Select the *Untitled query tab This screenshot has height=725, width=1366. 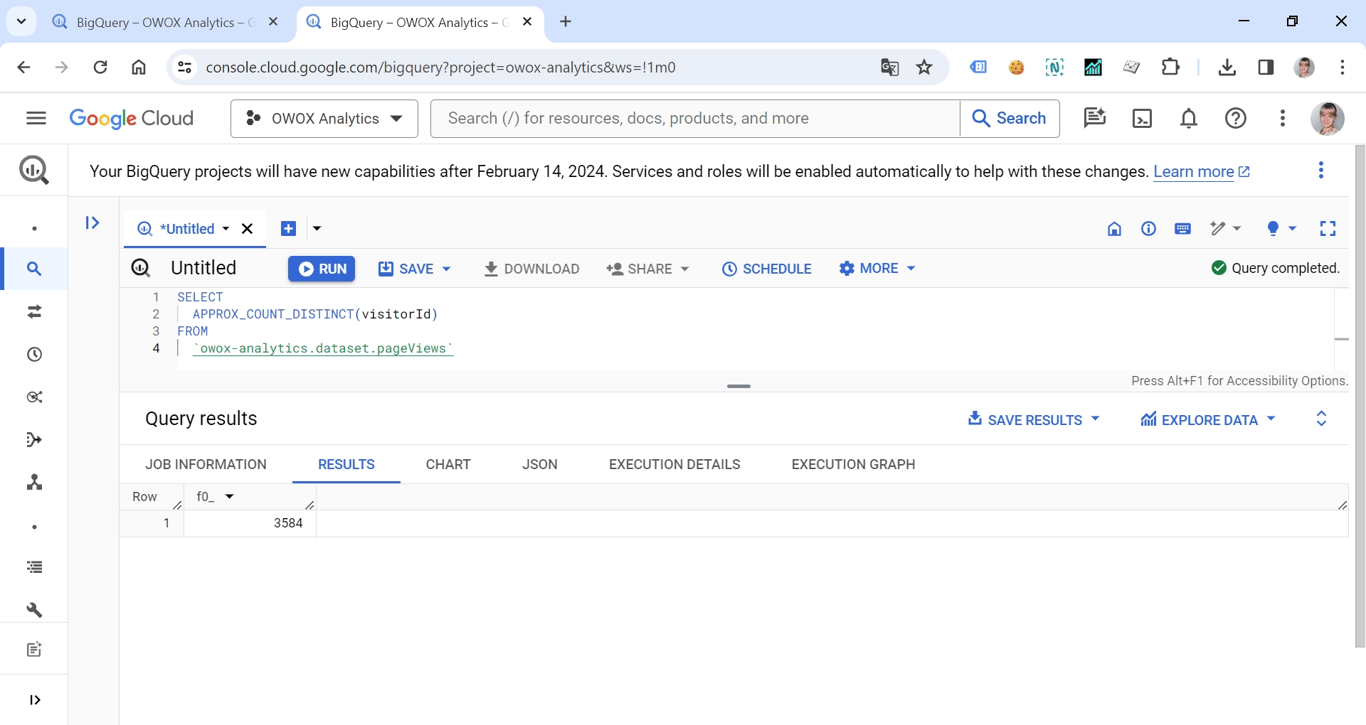(187, 229)
